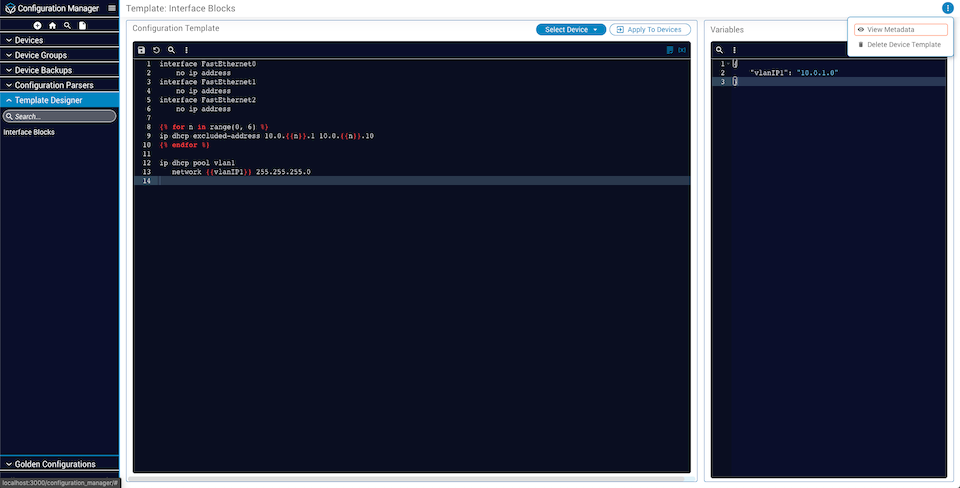This screenshot has width=960, height=488.
Task: Open the Select Device dropdown
Action: (571, 30)
